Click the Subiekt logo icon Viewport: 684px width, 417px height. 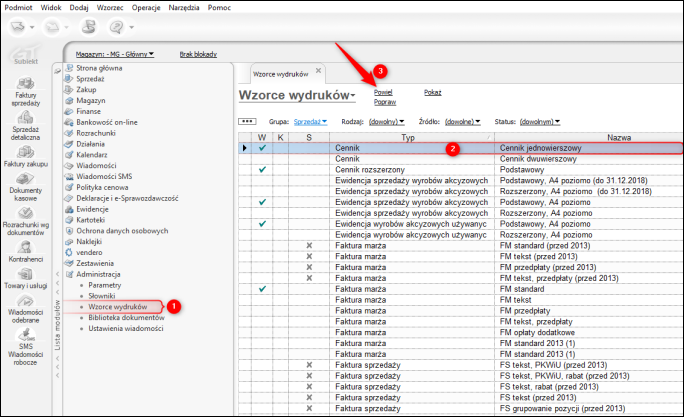click(x=26, y=55)
